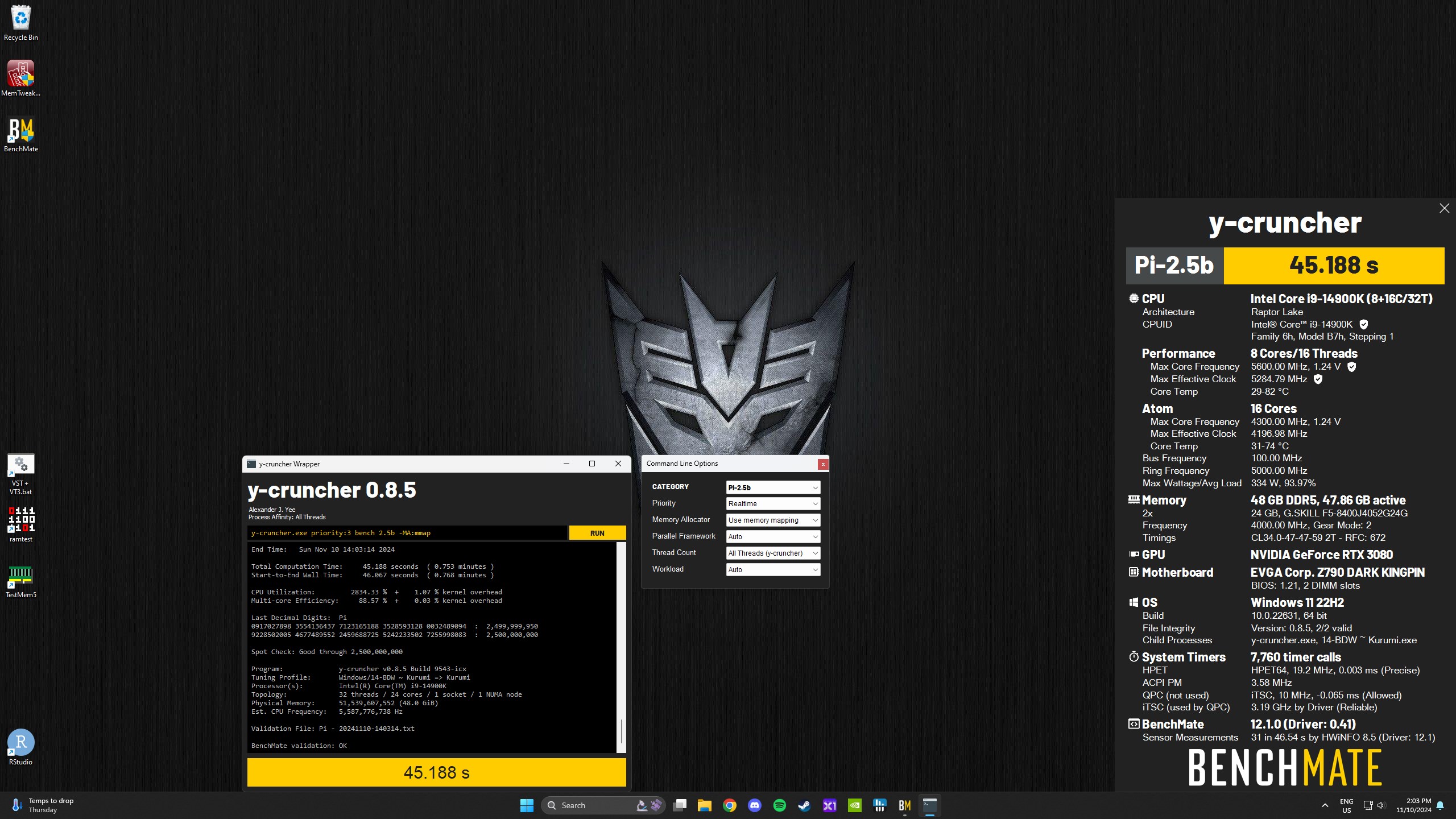Image resolution: width=1456 pixels, height=819 pixels.
Task: Open the Parallel Framework dropdown
Action: pos(773,536)
